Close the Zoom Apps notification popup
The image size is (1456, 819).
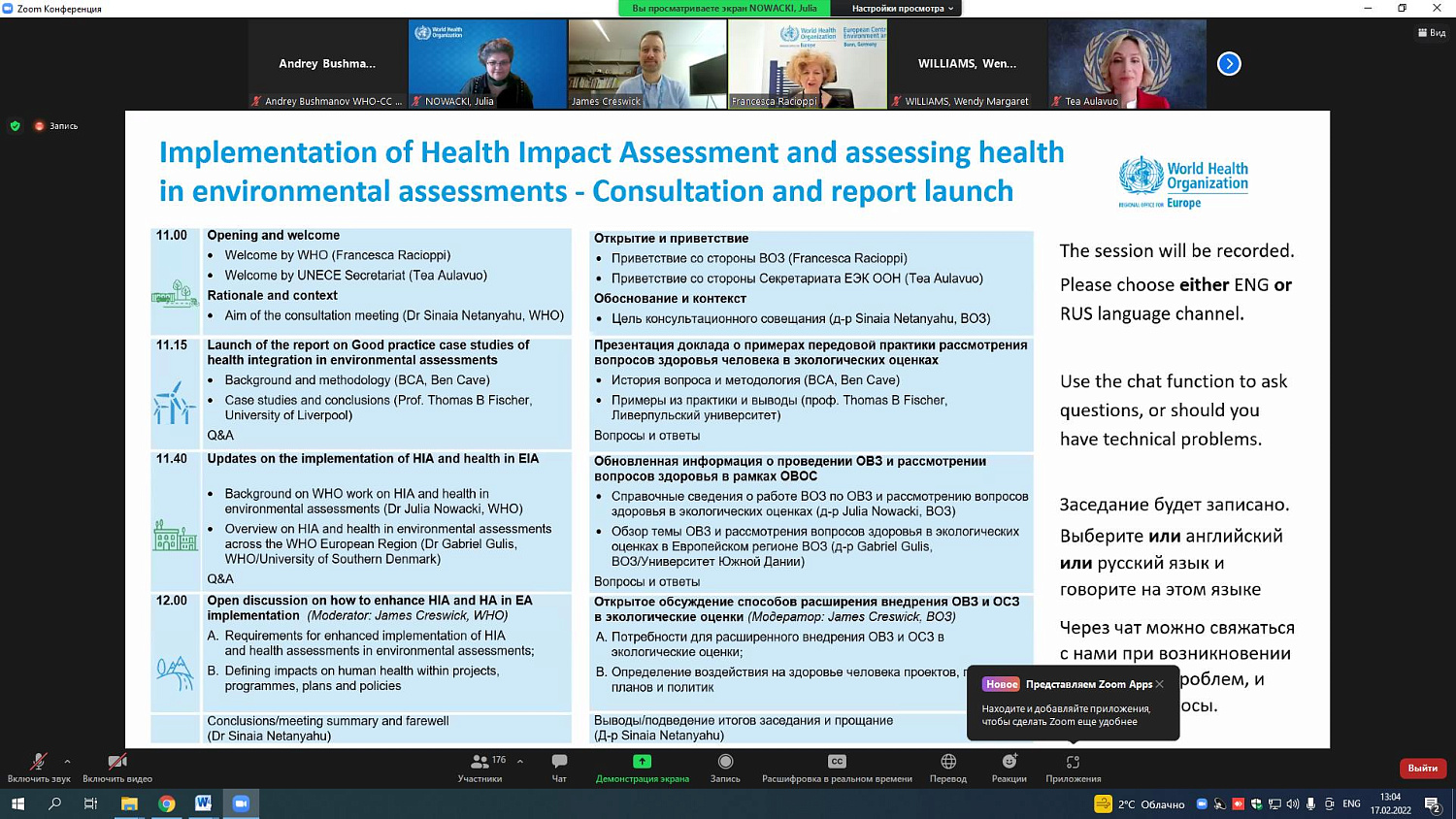click(1160, 684)
